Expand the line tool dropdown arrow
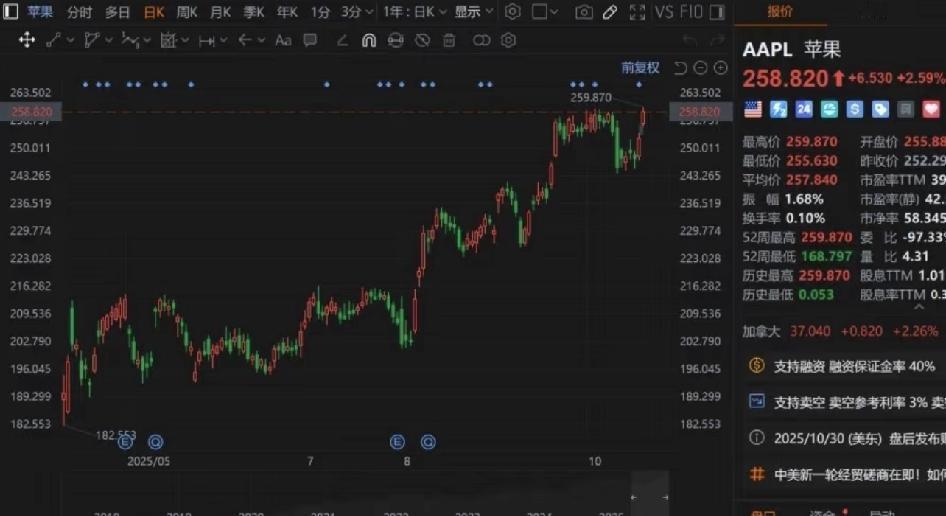The image size is (946, 516). 70,40
